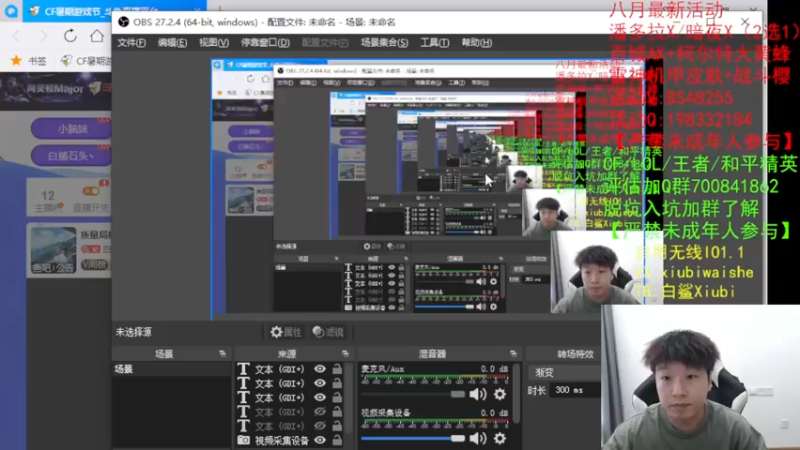This screenshot has width=800, height=450.
Task: Toggle the 直播开关 switch in browser
Action: [x=91, y=191]
